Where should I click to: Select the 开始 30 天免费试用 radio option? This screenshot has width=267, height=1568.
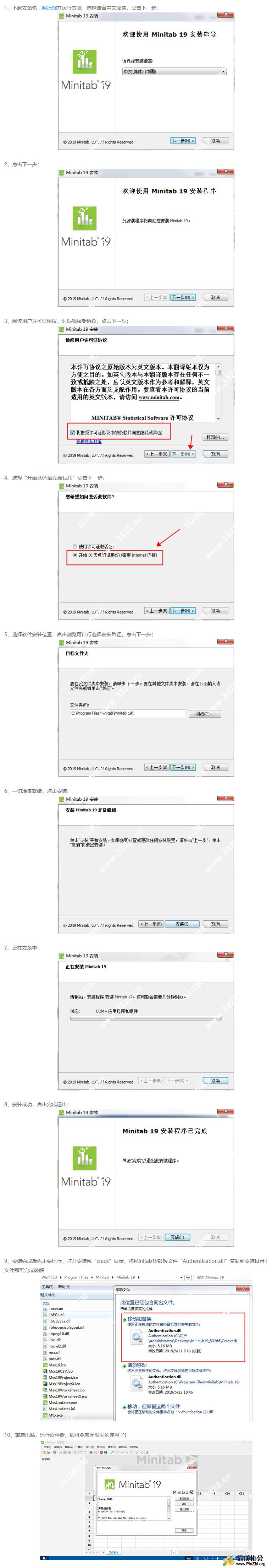pos(75,555)
